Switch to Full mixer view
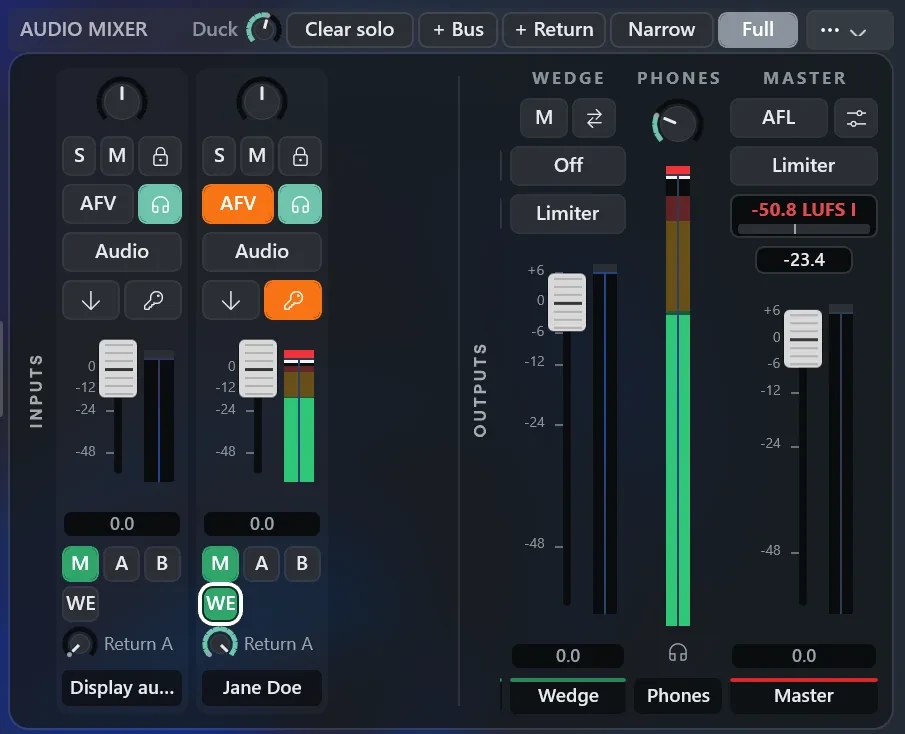 758,29
